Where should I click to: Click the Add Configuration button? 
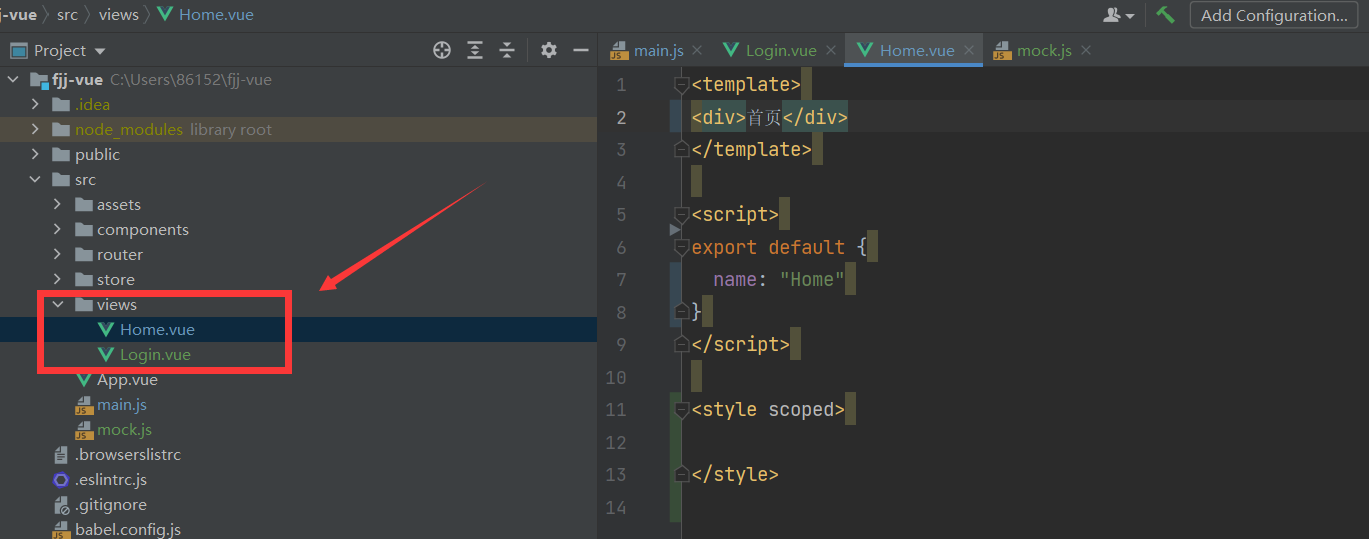[1274, 15]
